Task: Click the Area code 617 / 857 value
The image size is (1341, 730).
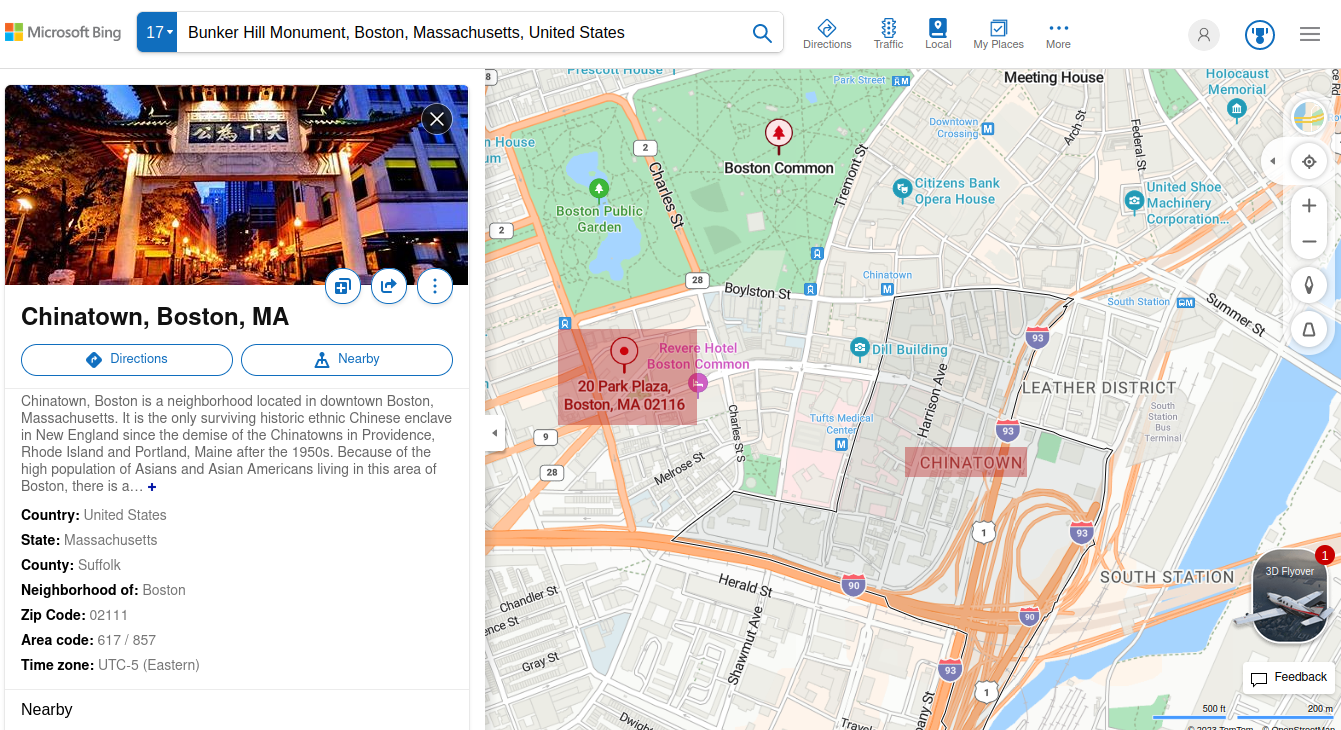Action: point(127,640)
